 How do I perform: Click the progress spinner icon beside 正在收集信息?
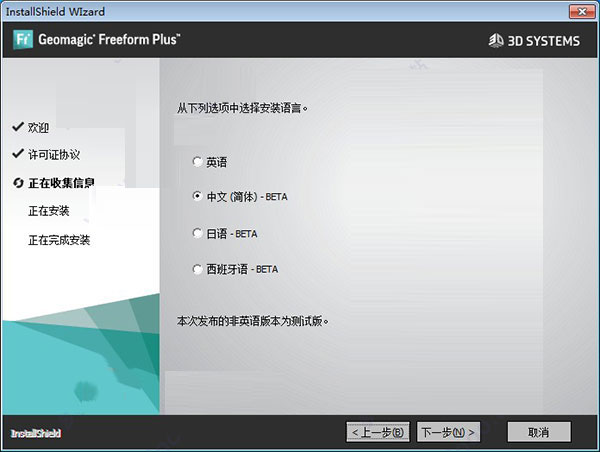tap(17, 183)
